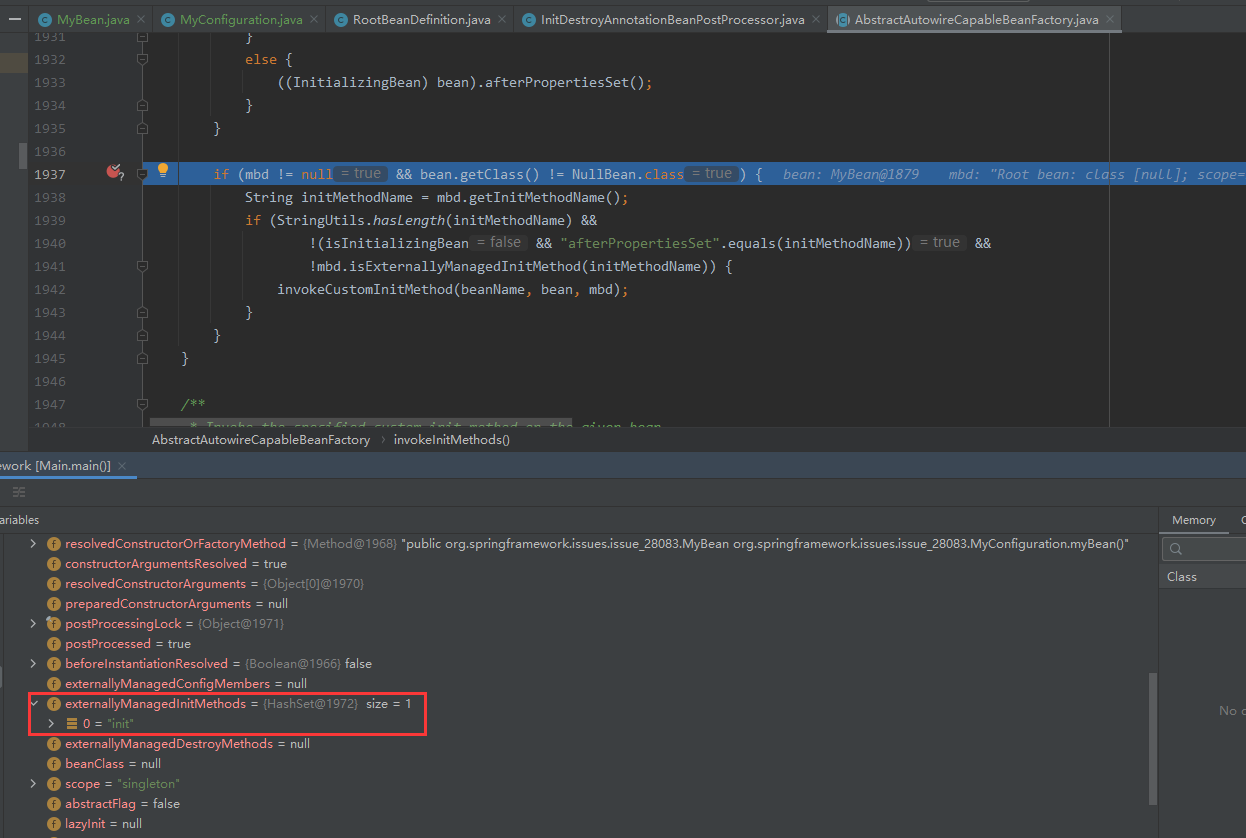Open the RootBeanDefinition.java editor tab
The width and height of the screenshot is (1246, 838).
(421, 20)
